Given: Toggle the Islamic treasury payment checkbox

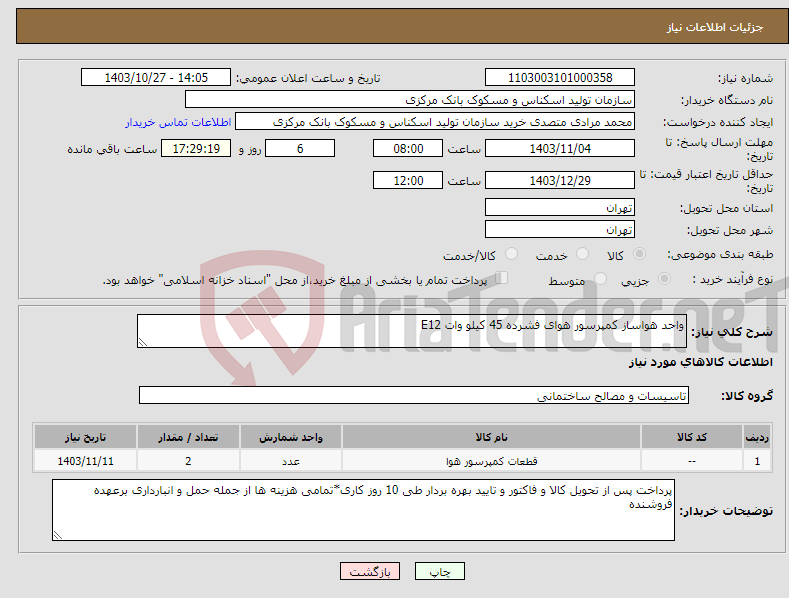Looking at the screenshot, I should point(501,278).
